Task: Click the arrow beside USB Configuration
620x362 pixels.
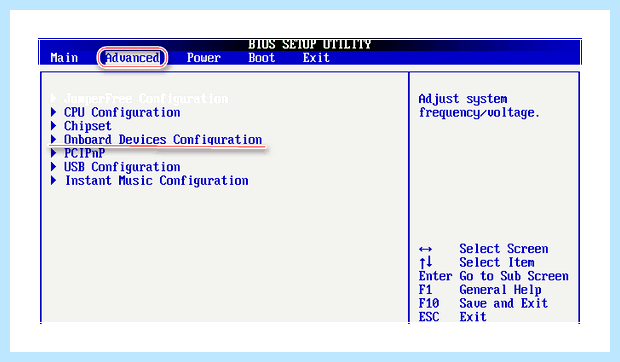Action: 54,166
